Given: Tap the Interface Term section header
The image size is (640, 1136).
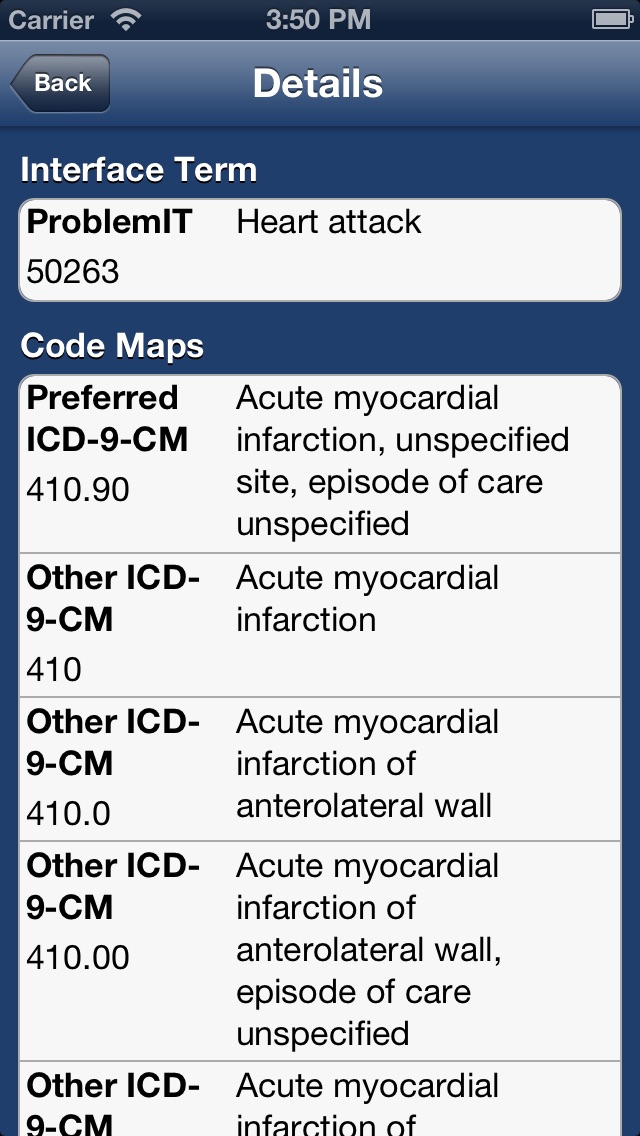Looking at the screenshot, I should (x=139, y=170).
